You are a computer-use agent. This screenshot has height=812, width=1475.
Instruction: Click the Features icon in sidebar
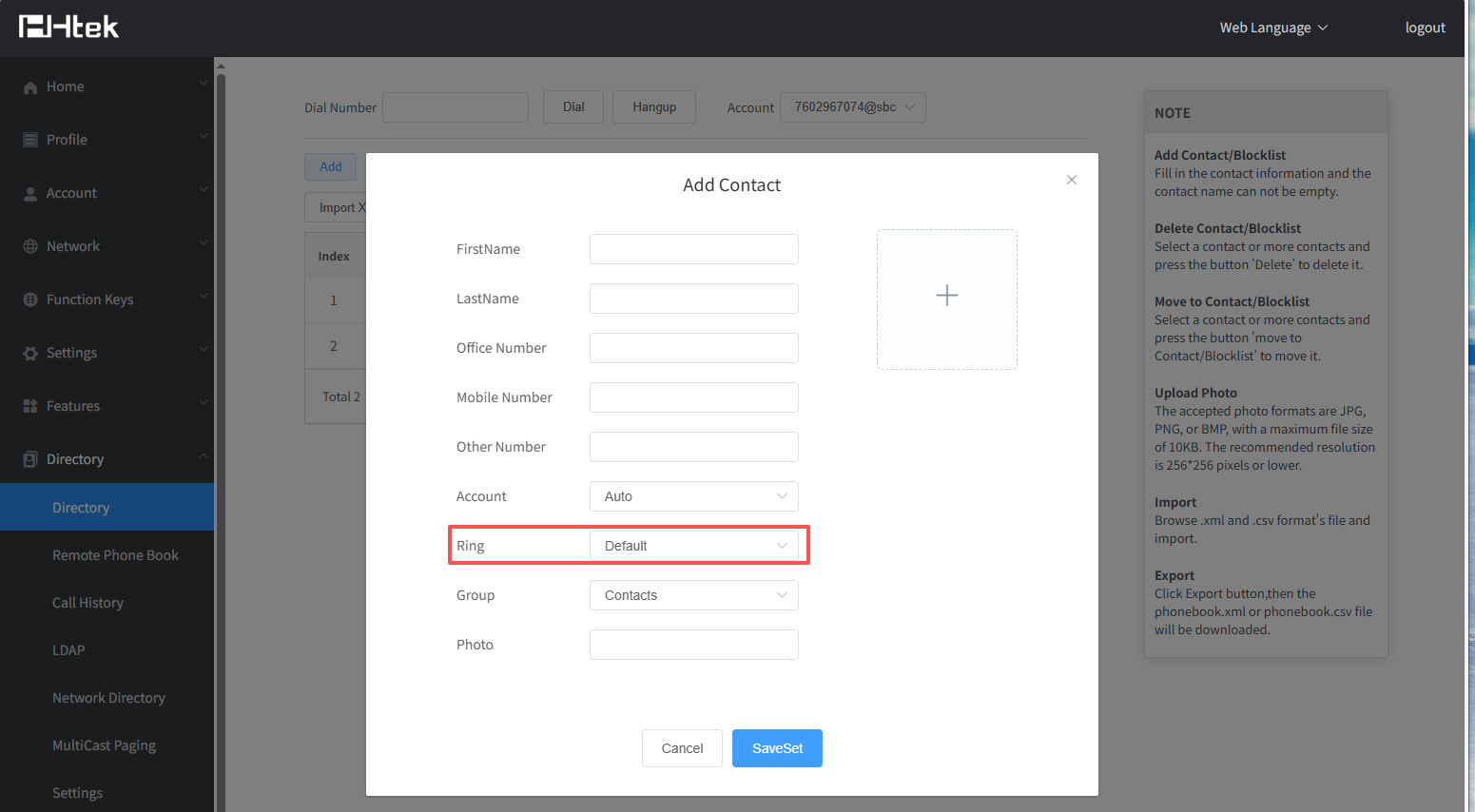click(30, 406)
